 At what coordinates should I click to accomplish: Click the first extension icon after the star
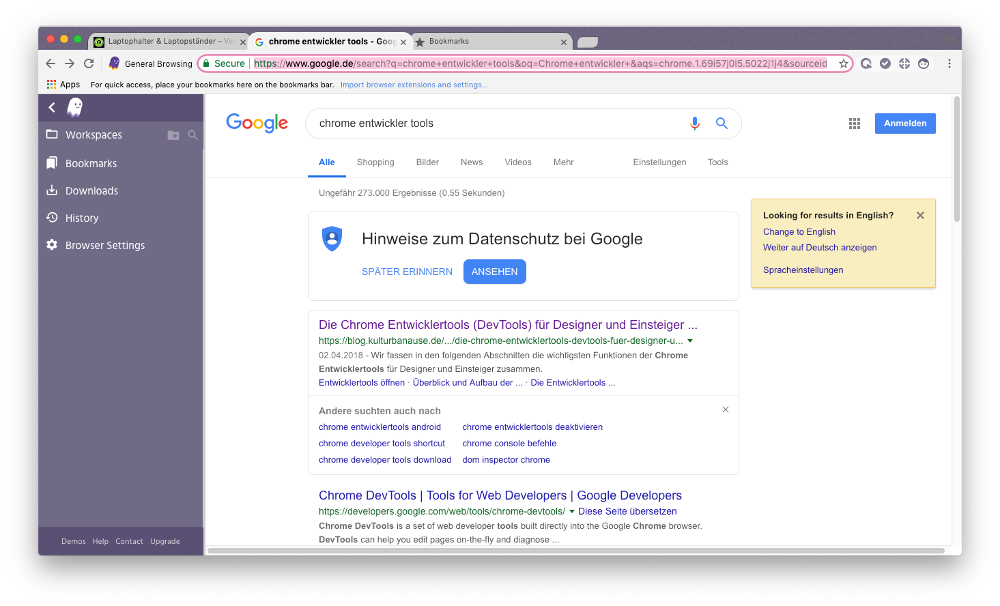click(x=865, y=64)
